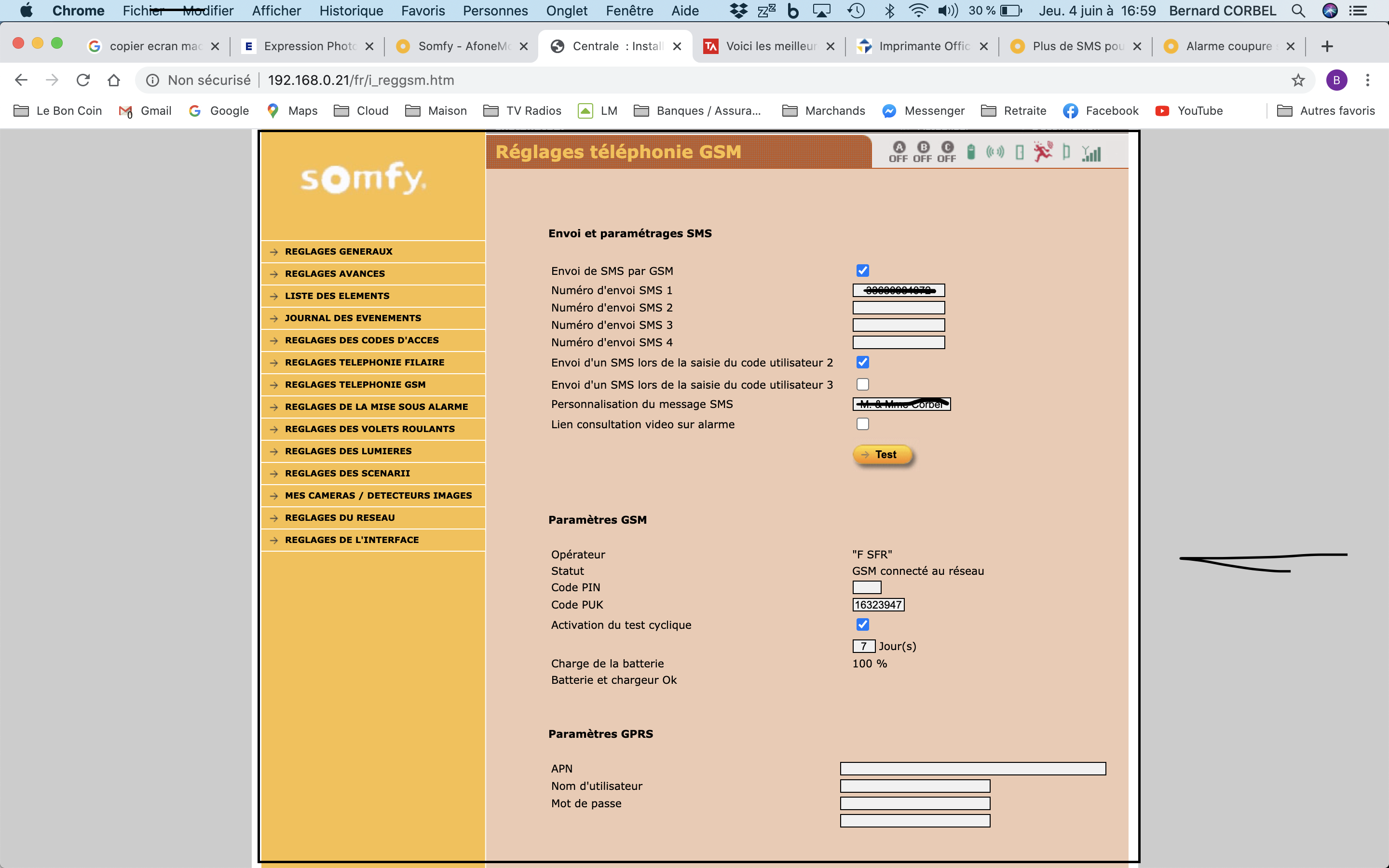The width and height of the screenshot is (1389, 868).
Task: Open REGLAGES GENERAUX in the sidebar
Action: click(339, 251)
